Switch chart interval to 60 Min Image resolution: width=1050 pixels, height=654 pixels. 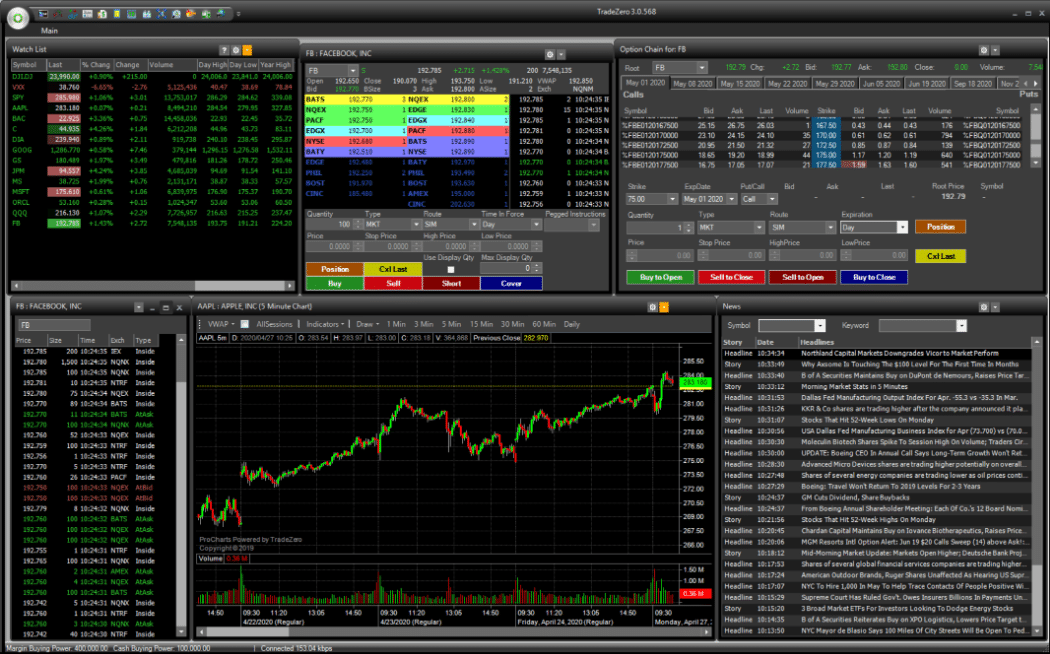click(544, 324)
